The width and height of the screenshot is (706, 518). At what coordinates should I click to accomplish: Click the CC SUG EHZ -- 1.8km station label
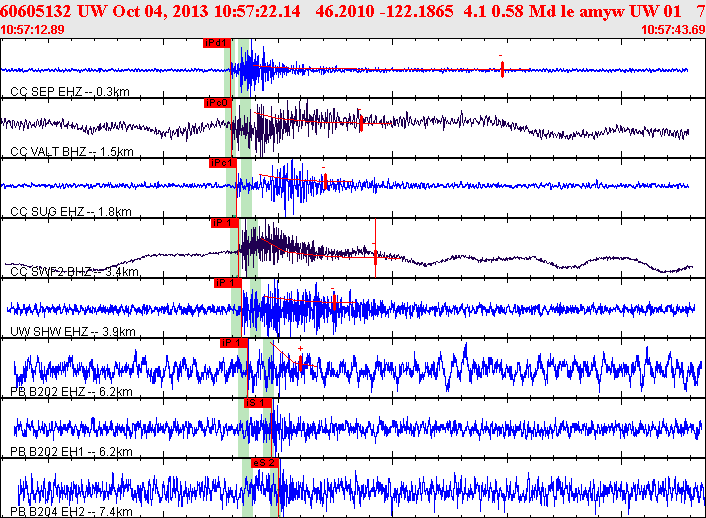71,212
